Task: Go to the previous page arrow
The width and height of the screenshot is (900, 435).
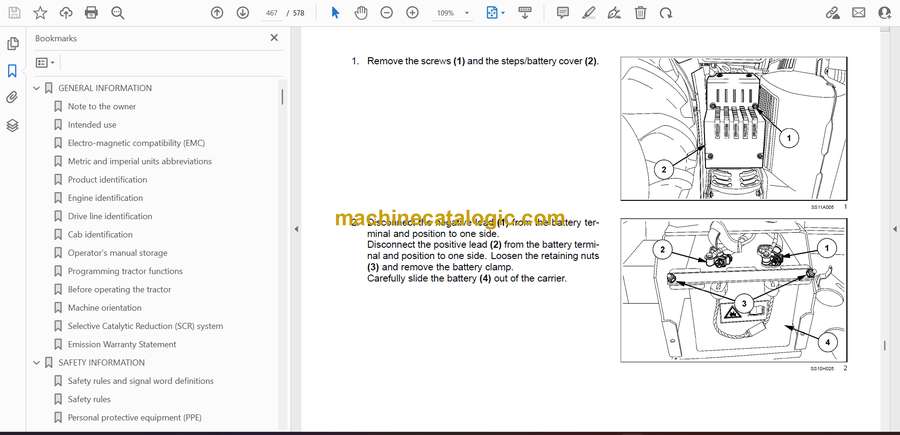Action: [x=217, y=13]
